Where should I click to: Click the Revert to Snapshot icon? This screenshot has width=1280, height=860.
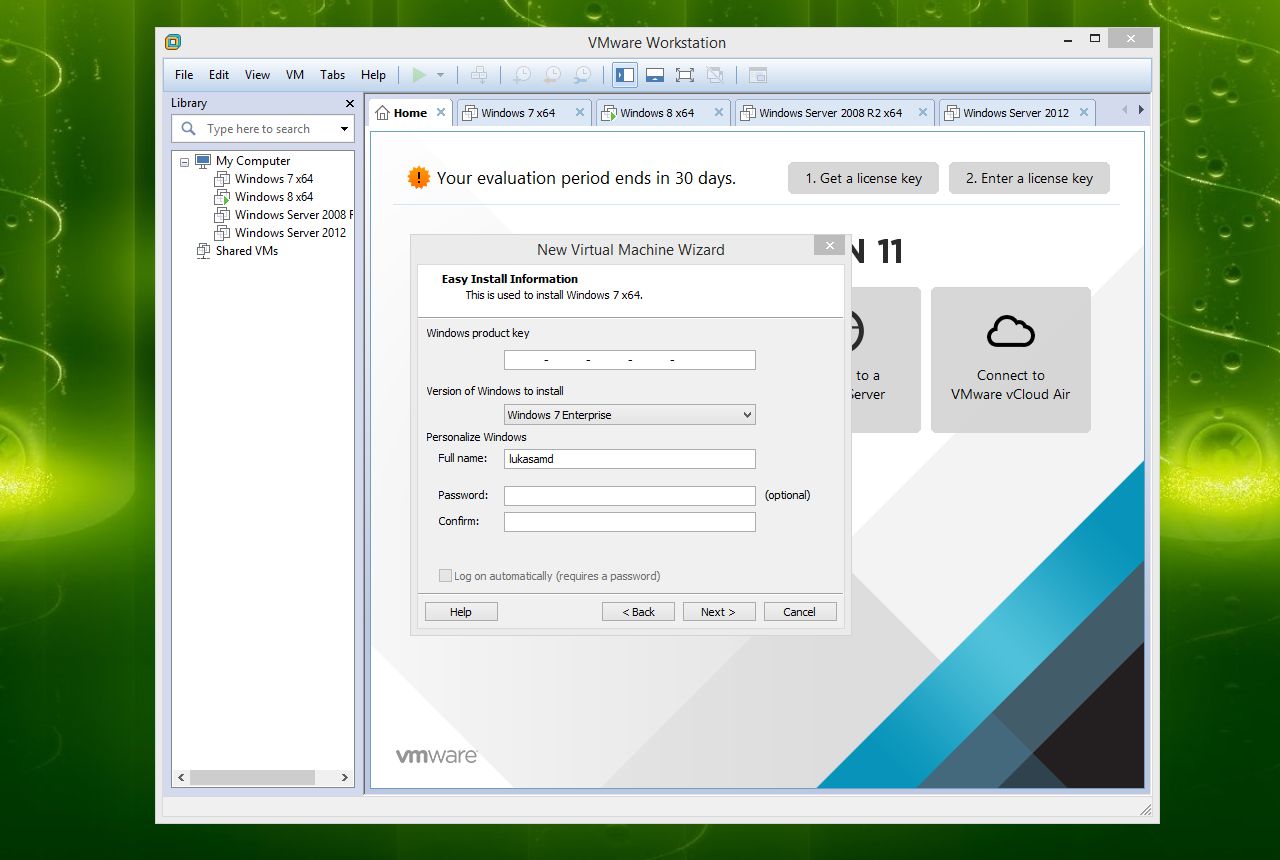tap(551, 75)
